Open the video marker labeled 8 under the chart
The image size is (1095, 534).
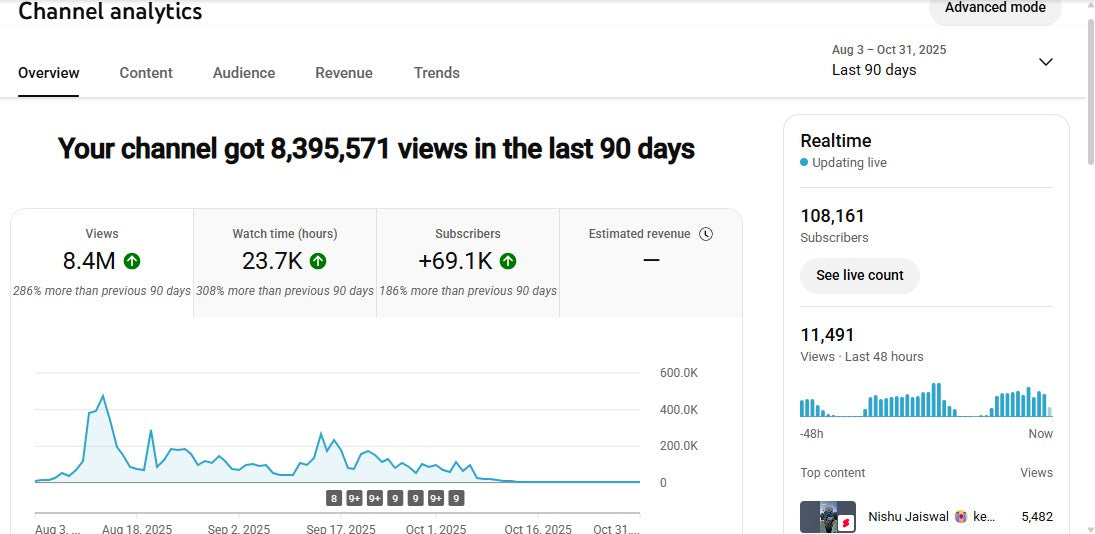(x=334, y=498)
